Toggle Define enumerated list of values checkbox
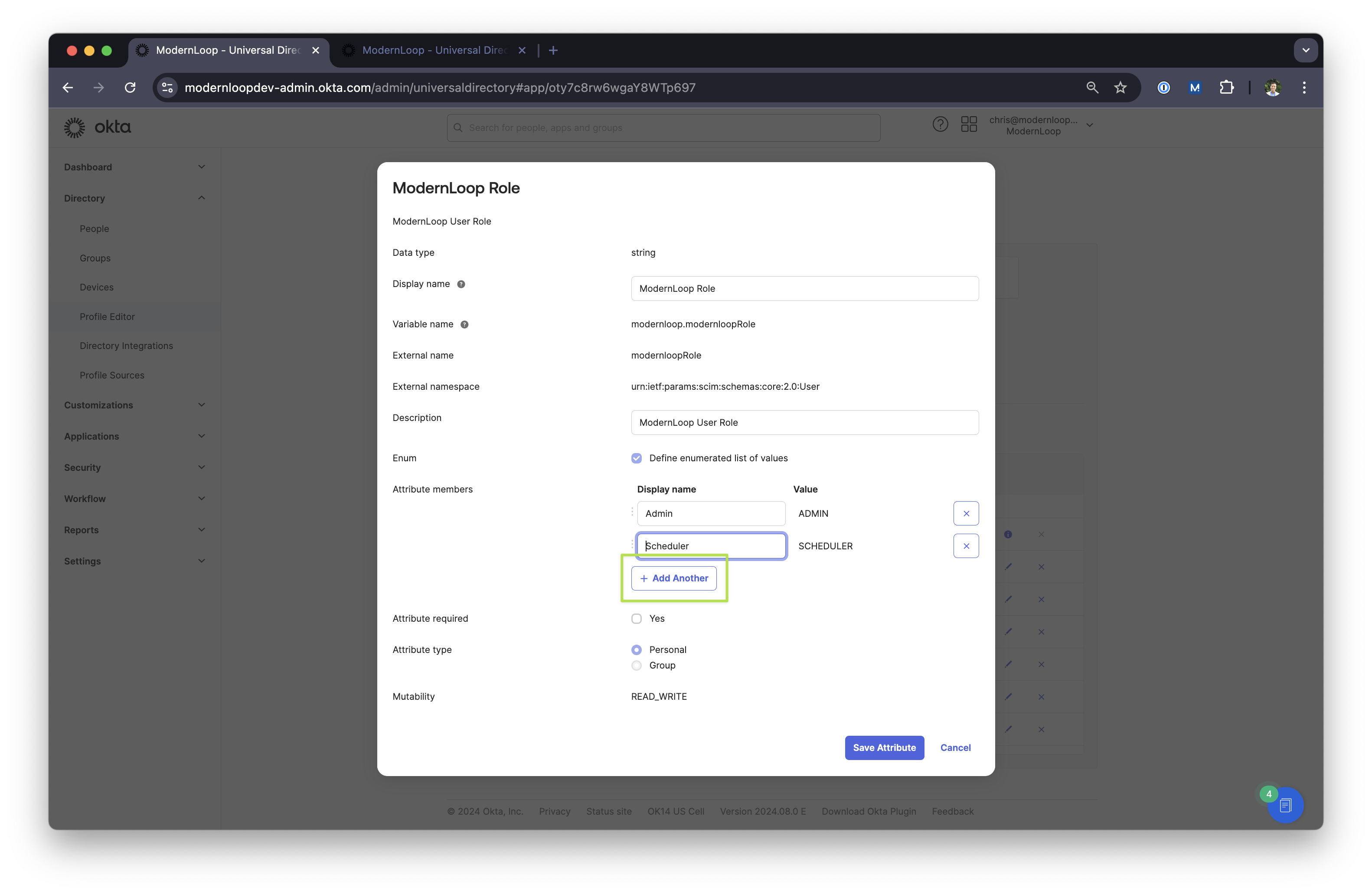 (637, 458)
